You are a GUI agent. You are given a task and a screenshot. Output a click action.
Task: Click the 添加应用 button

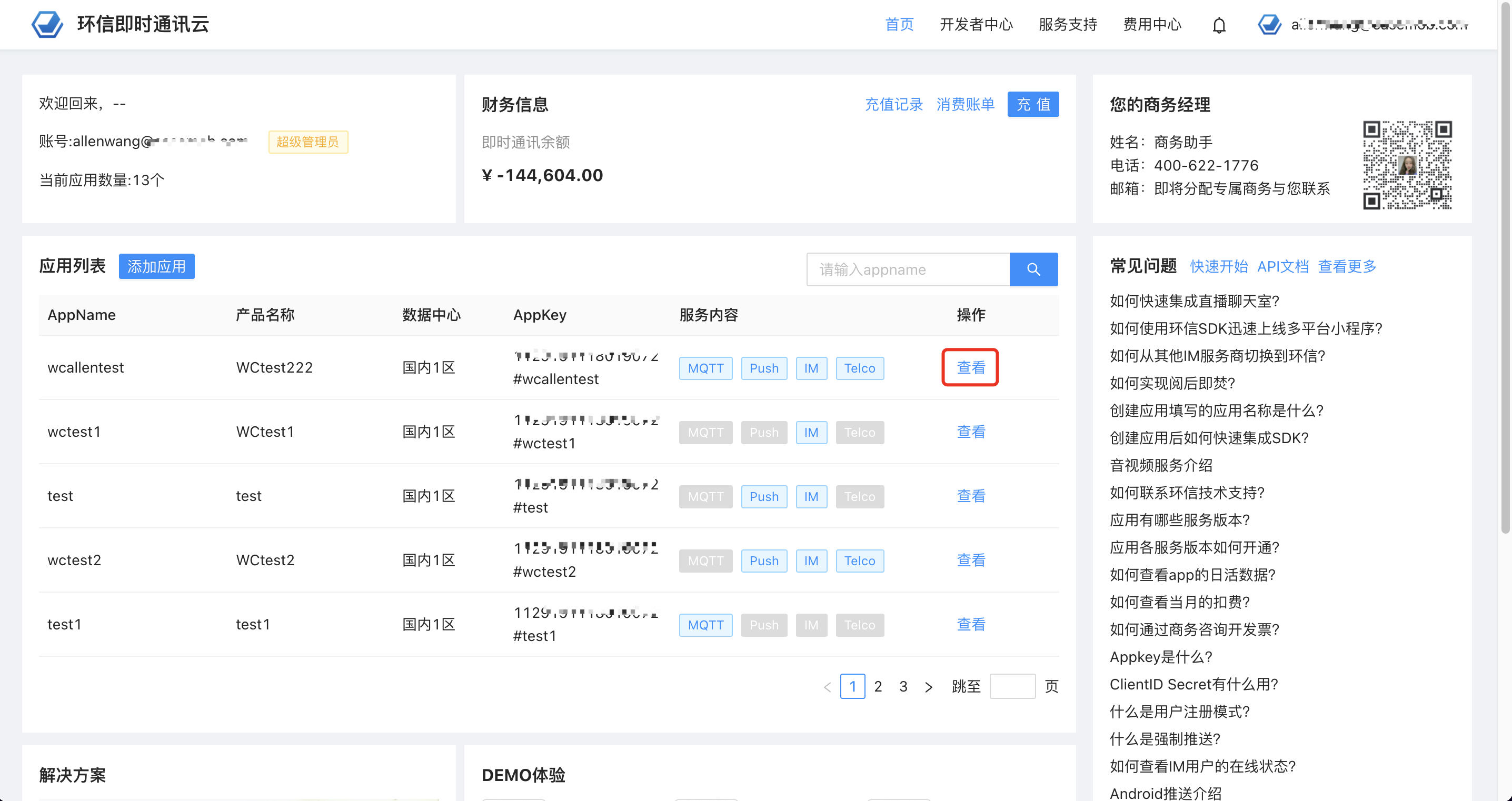tap(156, 266)
